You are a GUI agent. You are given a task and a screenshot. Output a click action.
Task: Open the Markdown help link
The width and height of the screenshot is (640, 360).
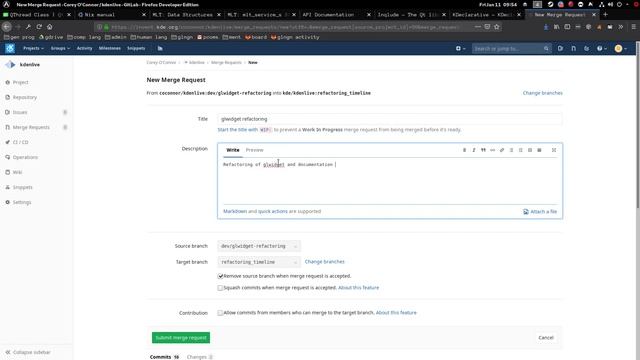[235, 211]
